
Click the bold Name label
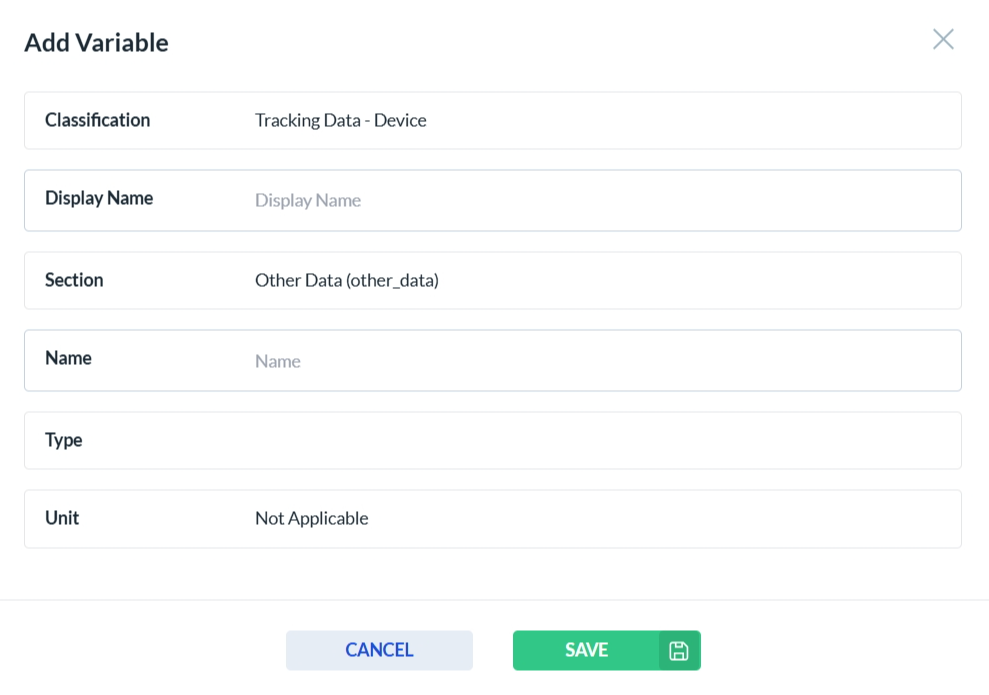coord(68,358)
